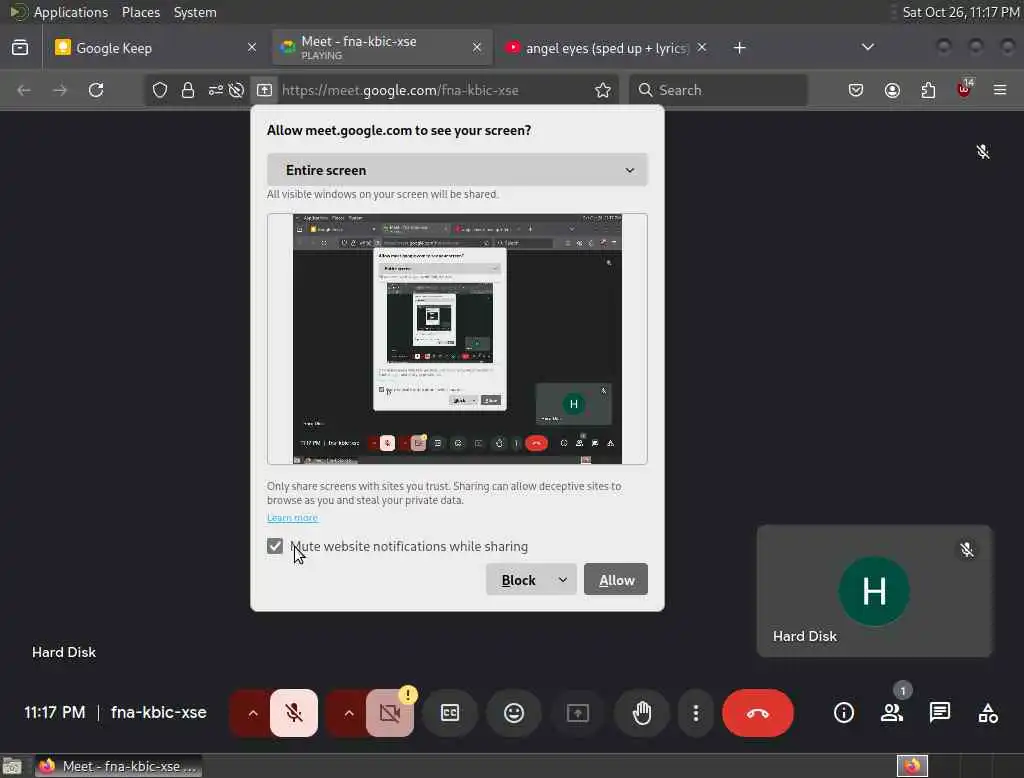The height and width of the screenshot is (778, 1024).
Task: Open the Applications menu
Action: point(71,12)
